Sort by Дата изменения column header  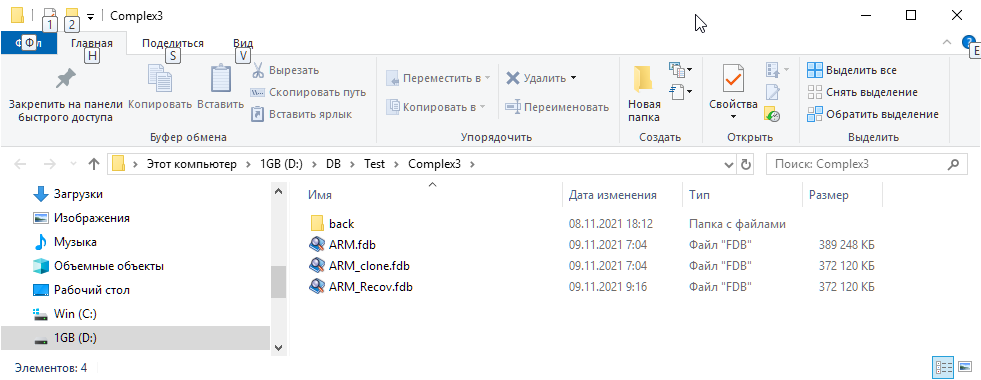612,195
